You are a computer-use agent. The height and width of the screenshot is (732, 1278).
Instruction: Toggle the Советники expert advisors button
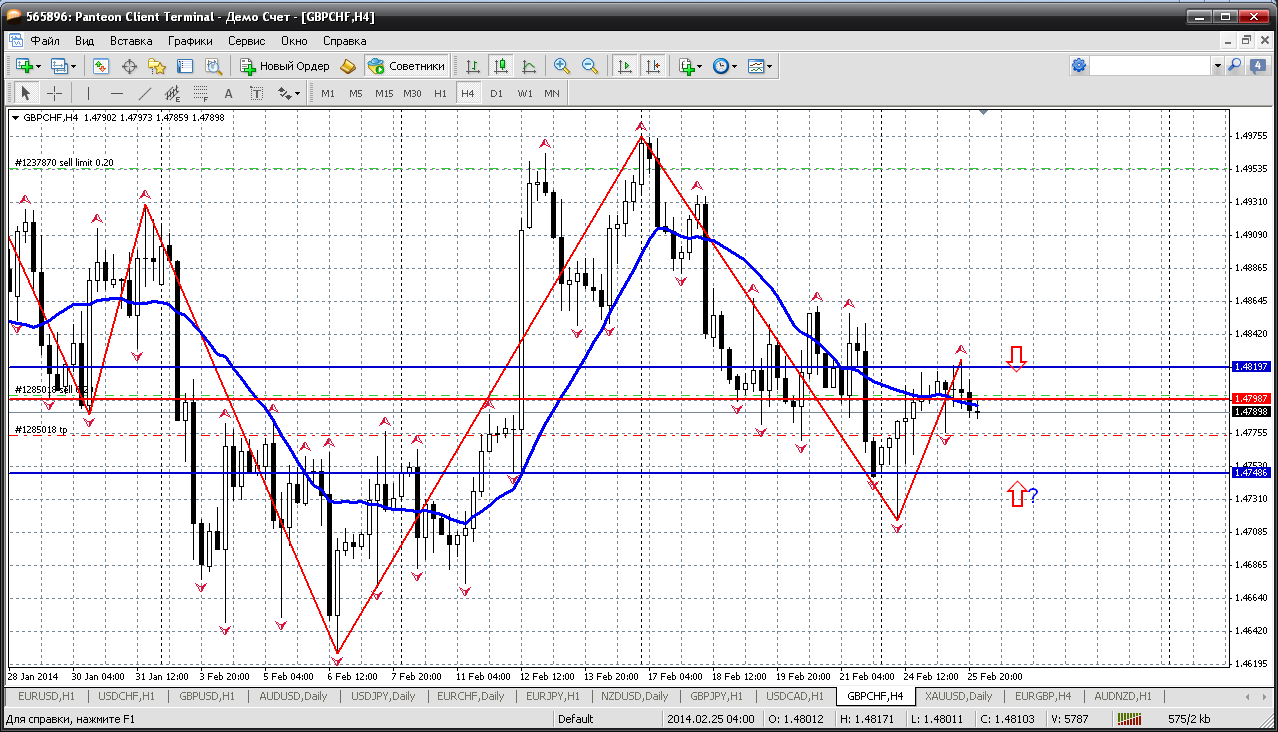[406, 66]
